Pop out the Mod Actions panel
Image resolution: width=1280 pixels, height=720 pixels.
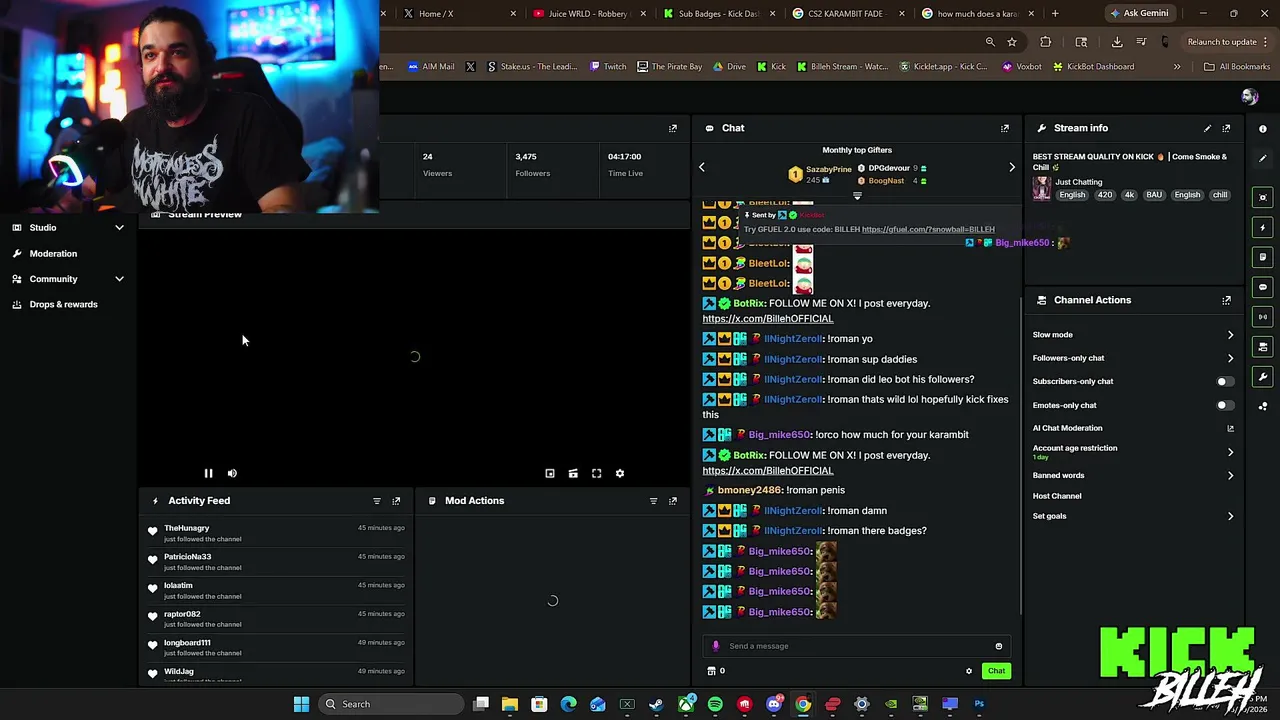pos(673,501)
